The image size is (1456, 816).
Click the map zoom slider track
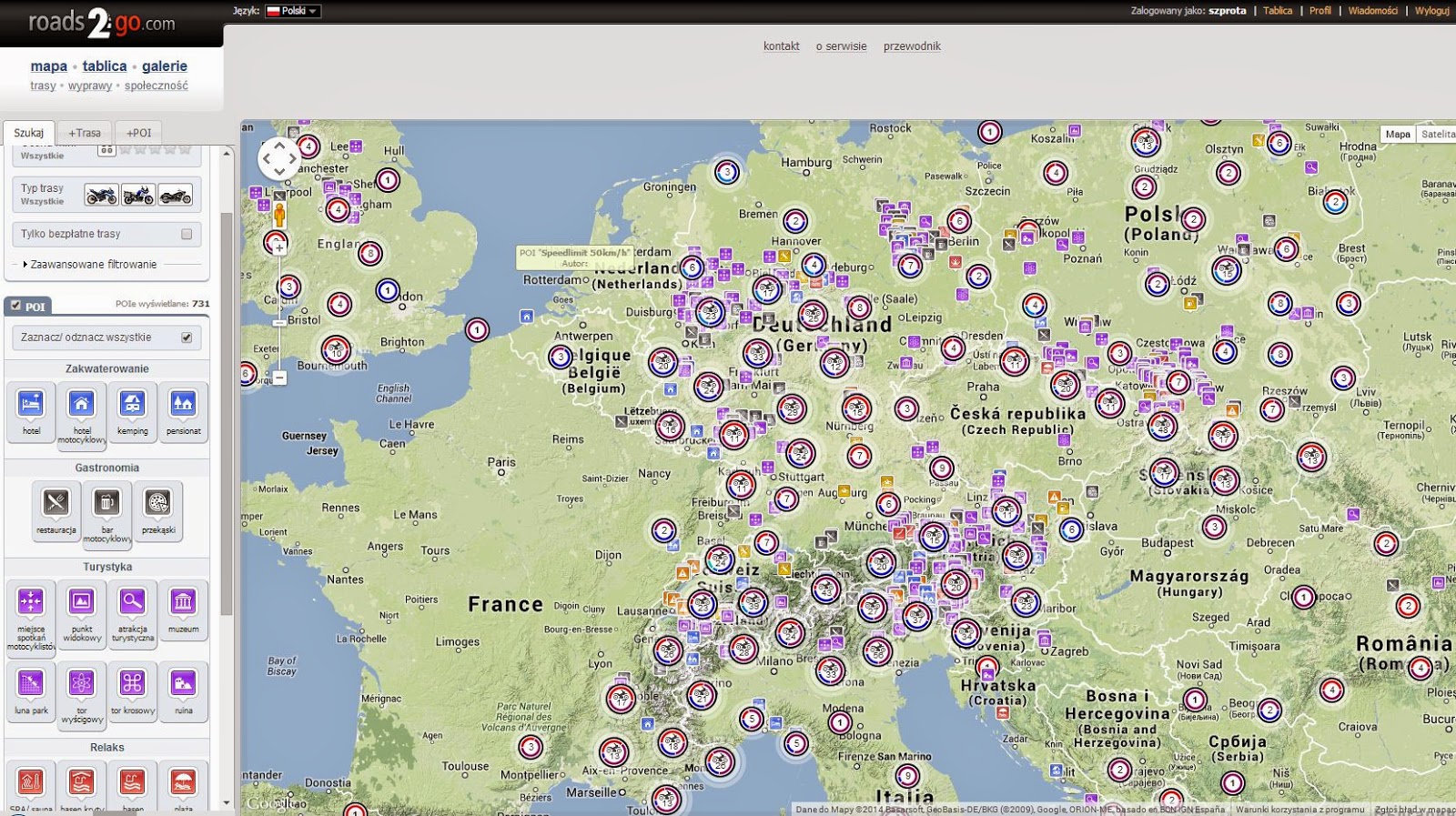coord(279,312)
